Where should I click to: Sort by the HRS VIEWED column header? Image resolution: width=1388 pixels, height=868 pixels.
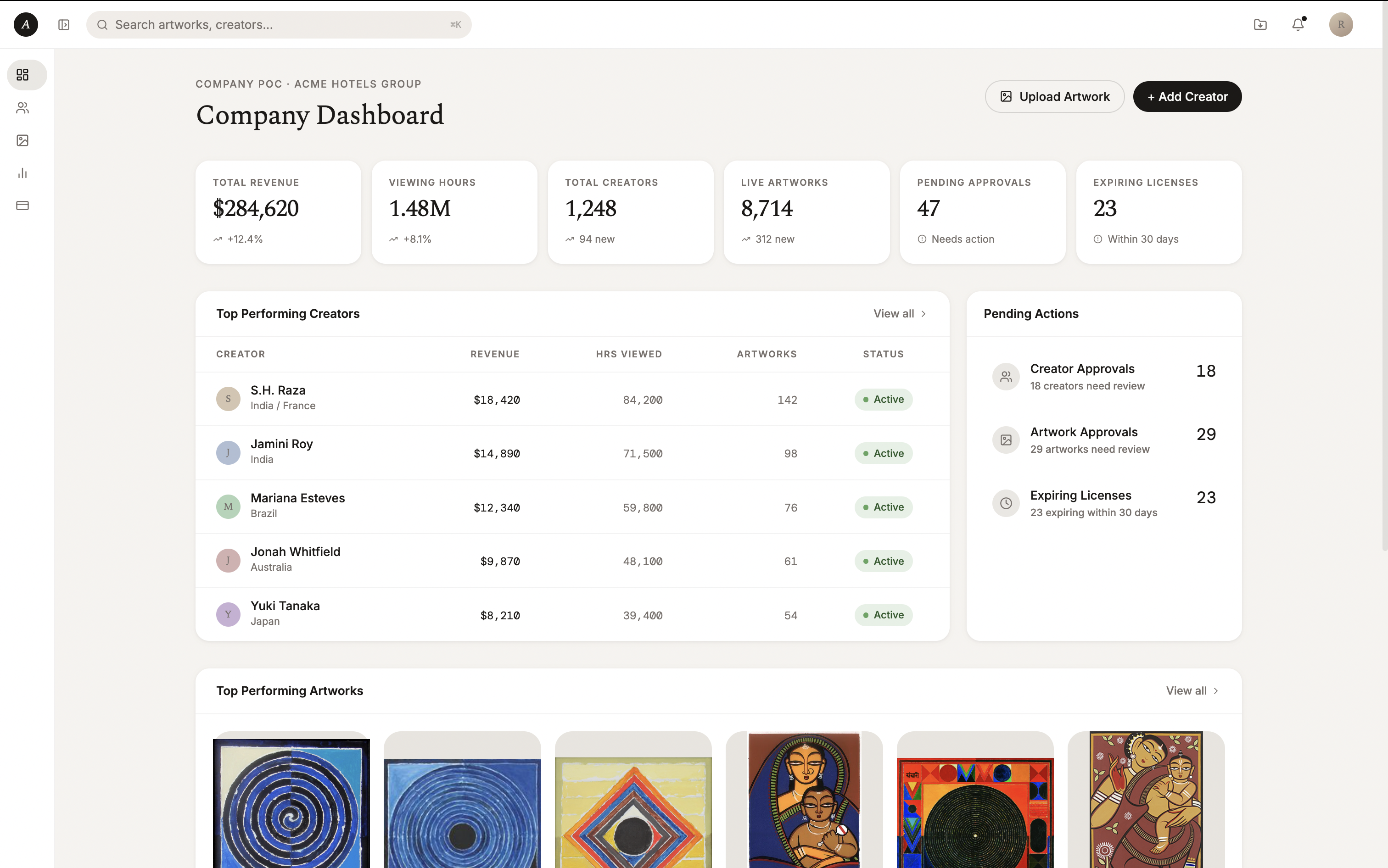click(x=629, y=354)
